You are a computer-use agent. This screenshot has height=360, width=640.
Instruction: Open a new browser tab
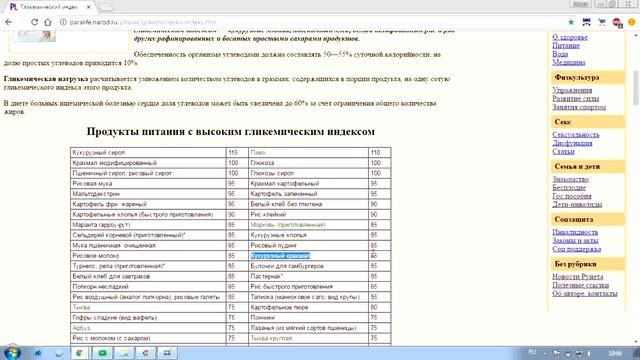[105, 6]
